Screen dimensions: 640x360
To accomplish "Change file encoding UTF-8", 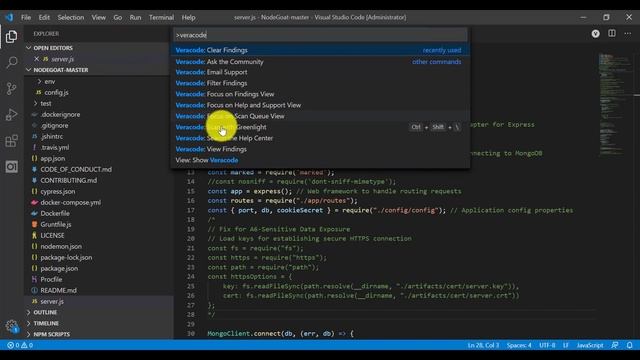I will [547, 345].
